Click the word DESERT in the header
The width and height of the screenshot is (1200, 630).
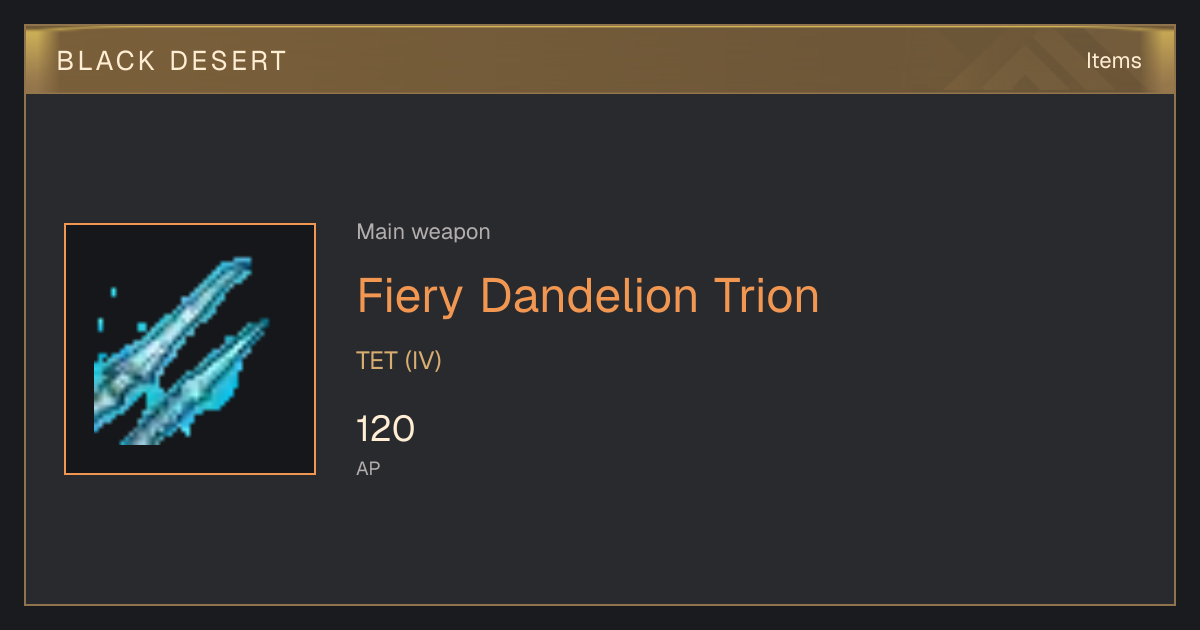pyautogui.click(x=229, y=61)
